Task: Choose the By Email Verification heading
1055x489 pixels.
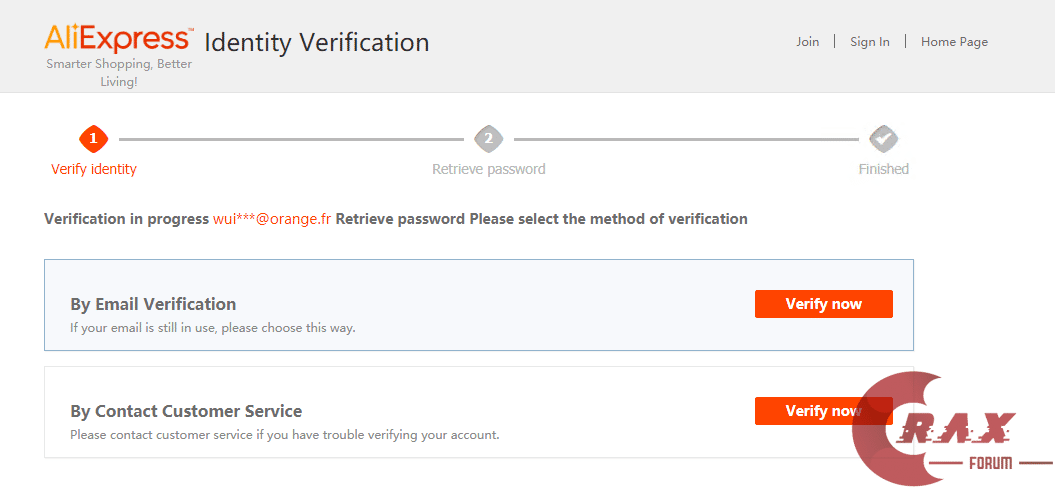Action: pyautogui.click(x=153, y=304)
